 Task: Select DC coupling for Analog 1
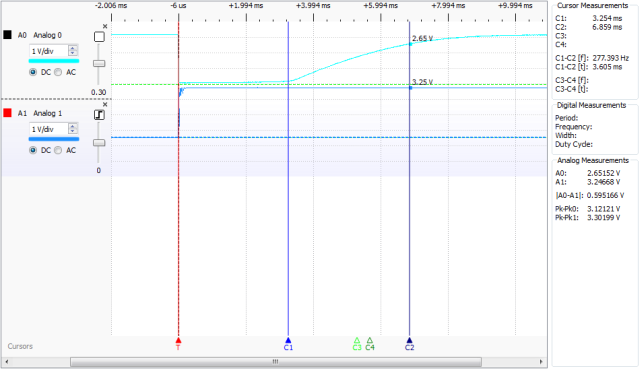(33, 150)
